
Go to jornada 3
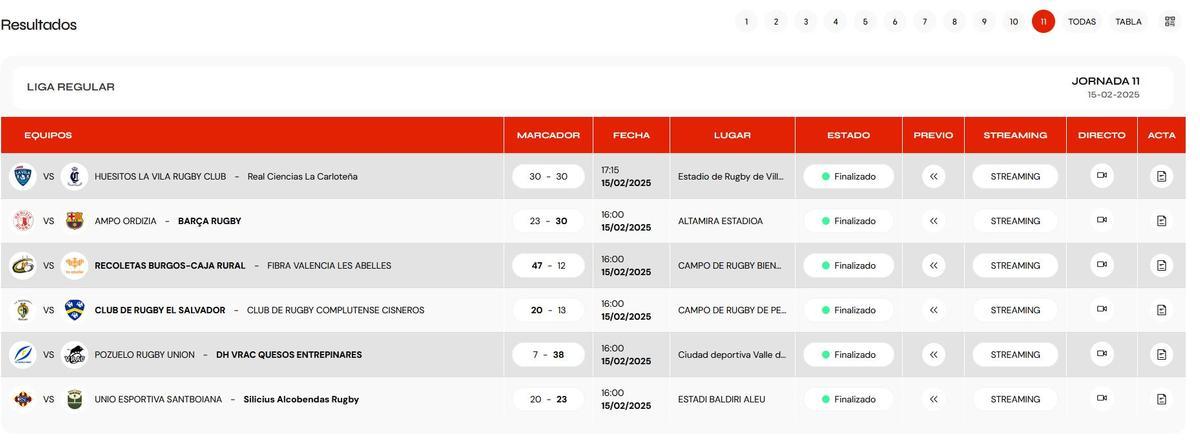pos(806,21)
